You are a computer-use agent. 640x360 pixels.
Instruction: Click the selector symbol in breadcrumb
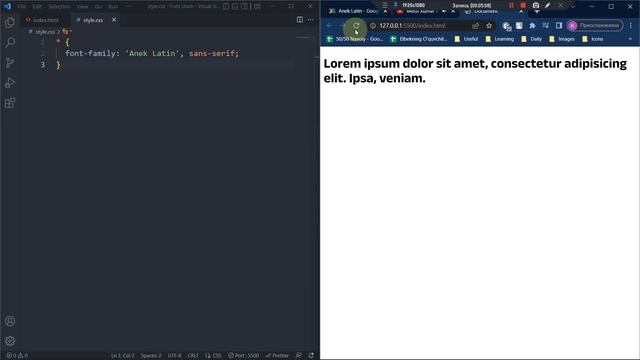[67, 31]
